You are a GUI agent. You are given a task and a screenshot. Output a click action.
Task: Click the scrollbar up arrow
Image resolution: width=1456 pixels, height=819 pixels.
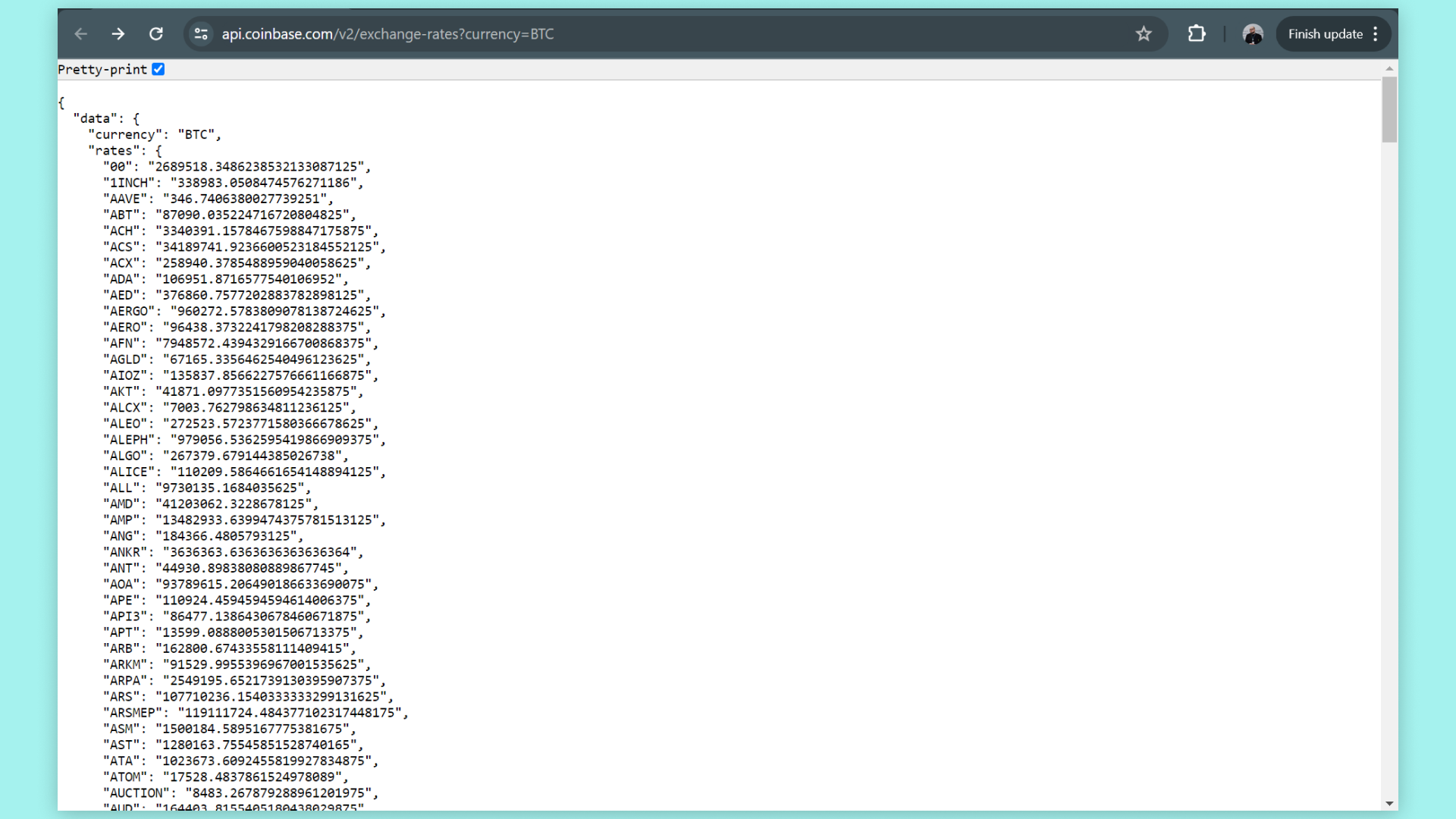(1389, 69)
